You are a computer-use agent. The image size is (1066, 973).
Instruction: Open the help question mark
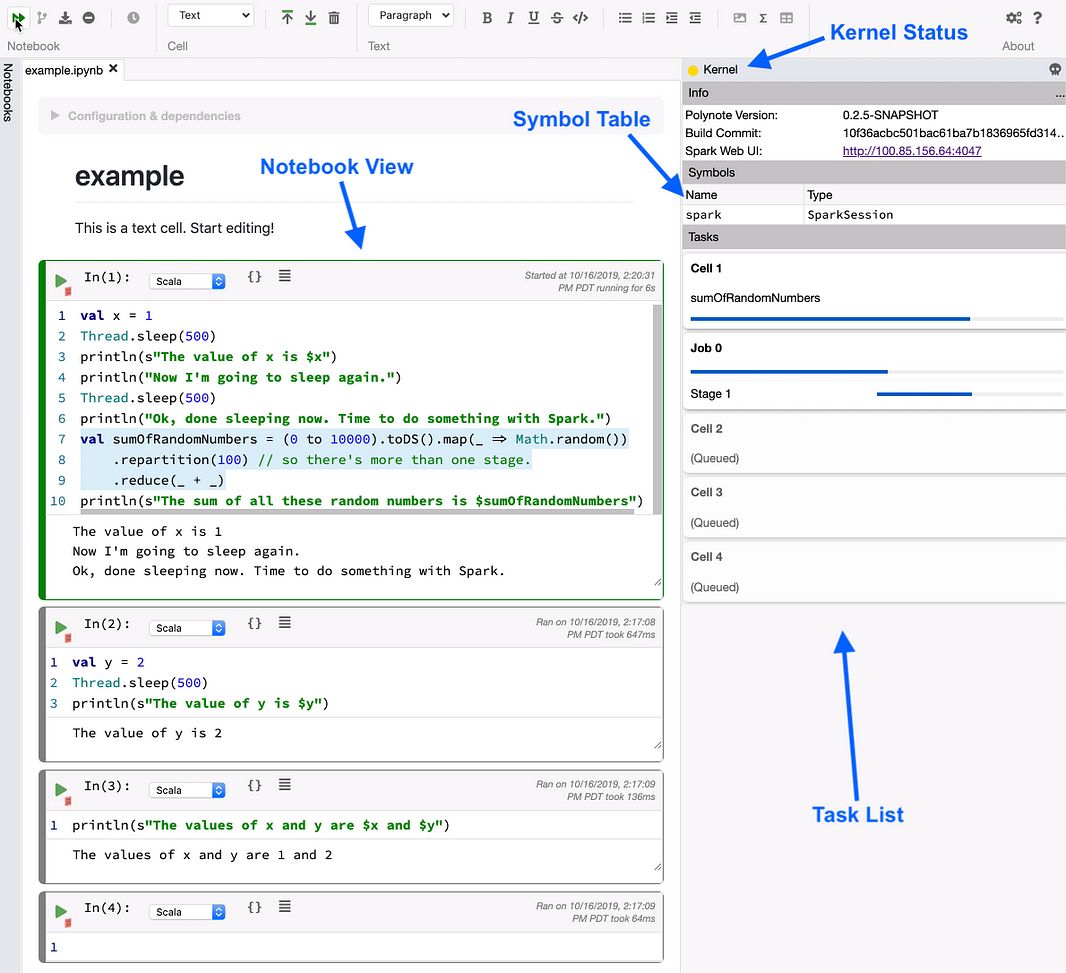(x=1037, y=18)
